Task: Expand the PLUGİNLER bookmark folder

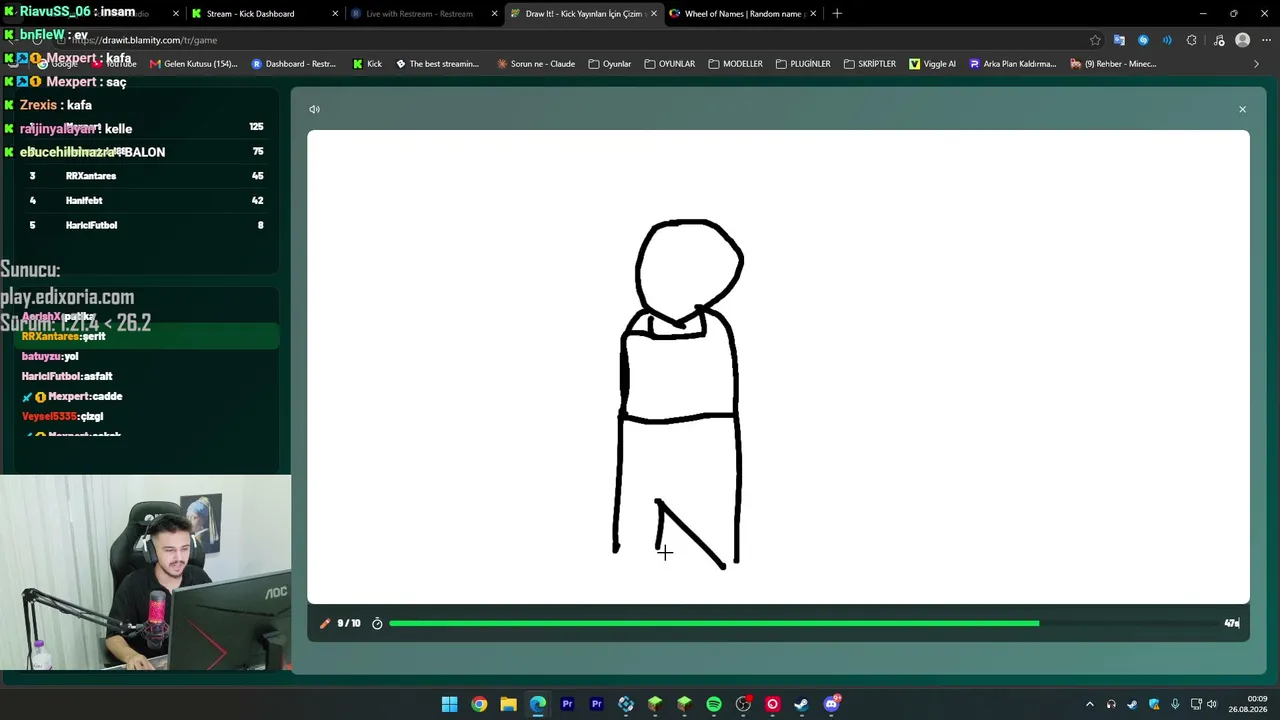Action: click(803, 64)
